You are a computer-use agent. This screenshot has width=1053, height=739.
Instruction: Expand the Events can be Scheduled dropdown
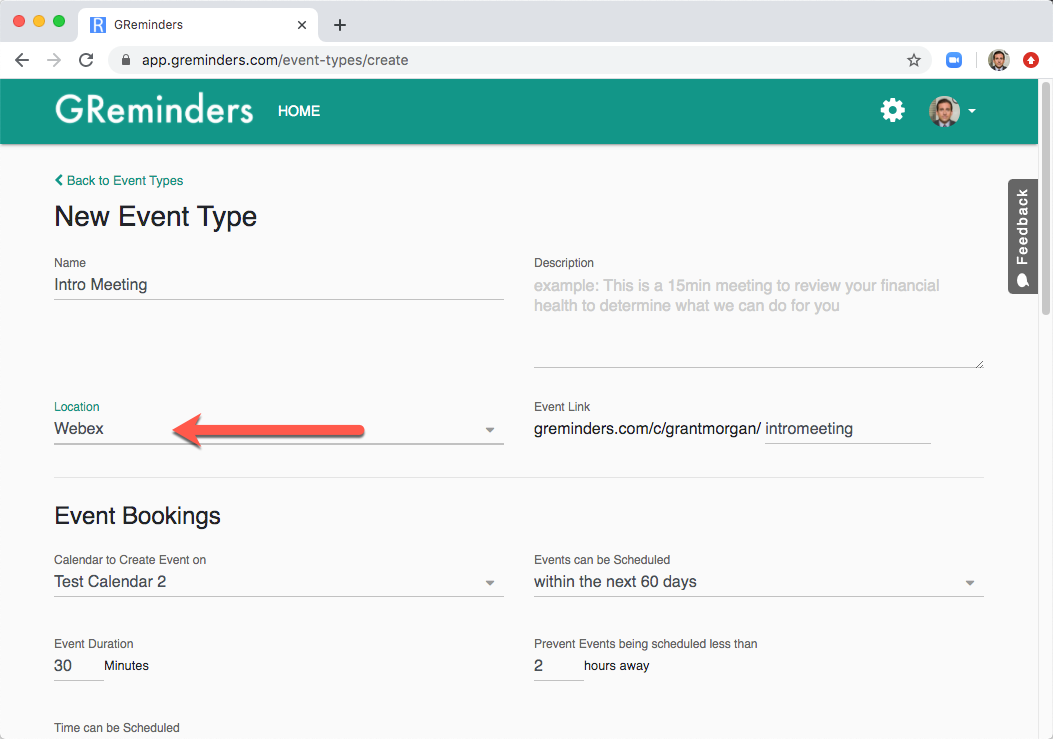point(969,581)
